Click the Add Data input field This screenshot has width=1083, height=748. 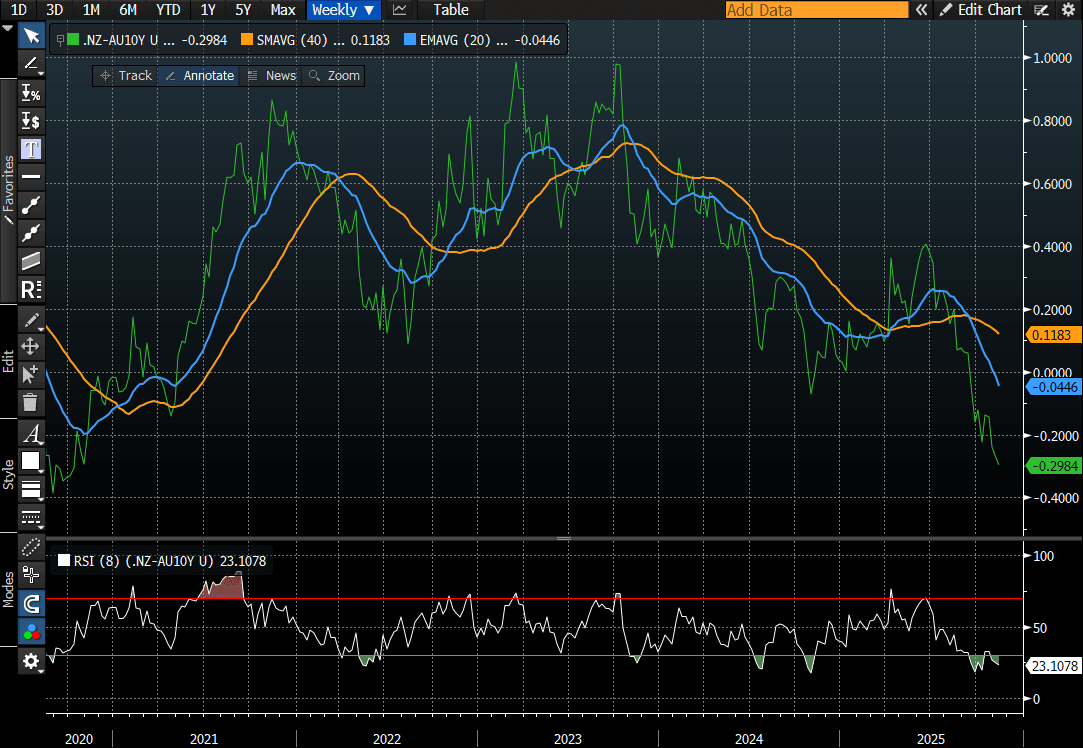click(x=816, y=10)
